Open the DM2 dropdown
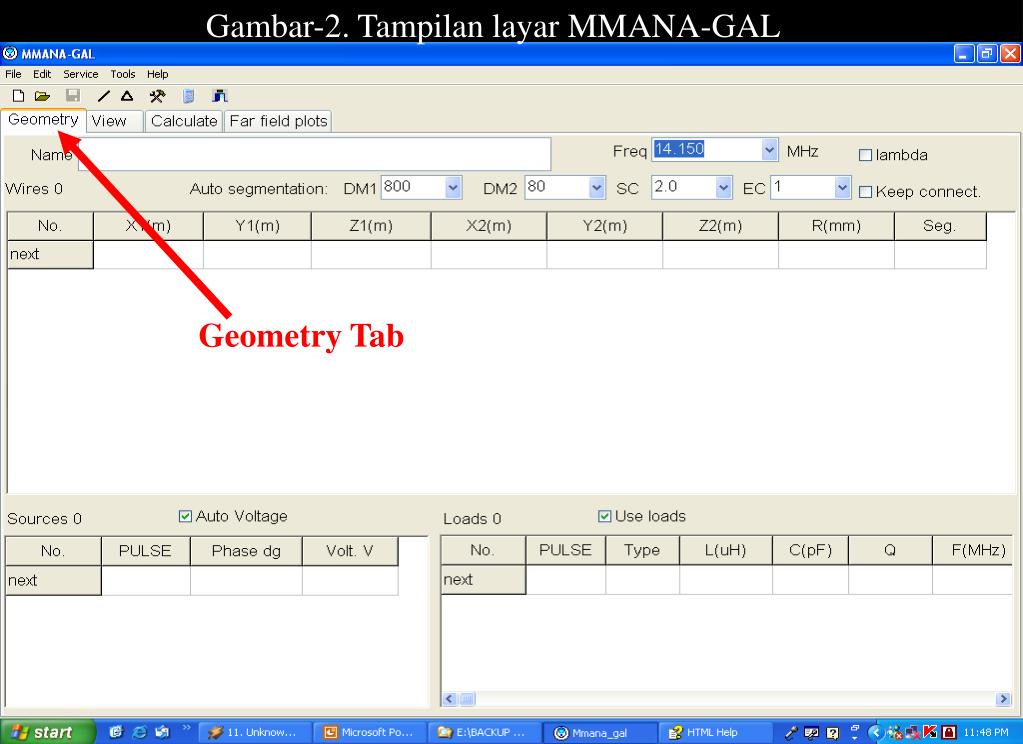The height and width of the screenshot is (744, 1023). [596, 188]
